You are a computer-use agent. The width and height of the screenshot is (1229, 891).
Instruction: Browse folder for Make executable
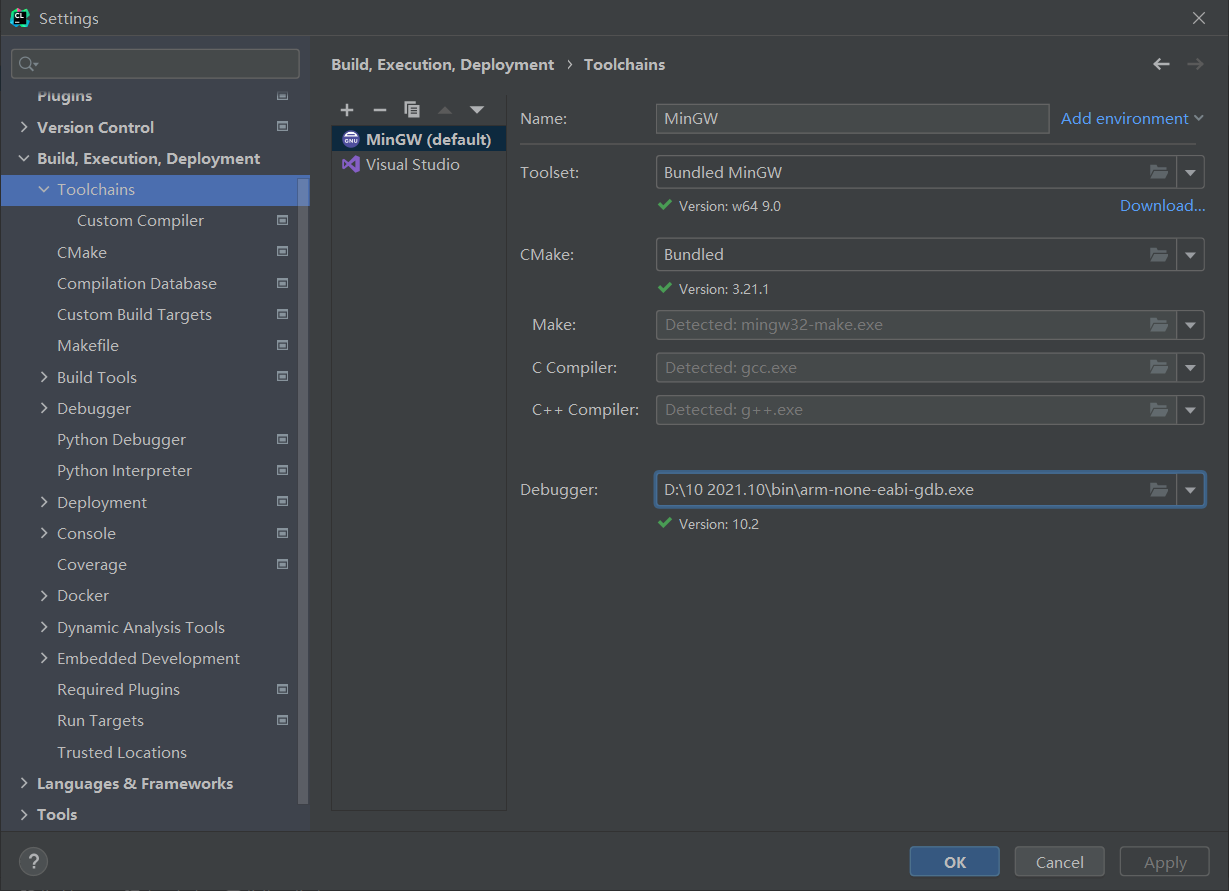1159,325
